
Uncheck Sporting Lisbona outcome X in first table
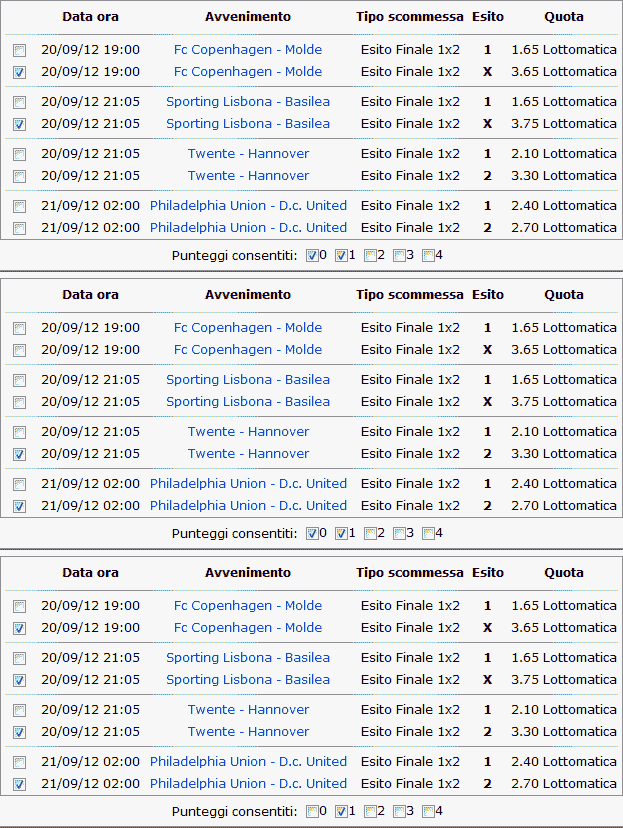pos(20,124)
